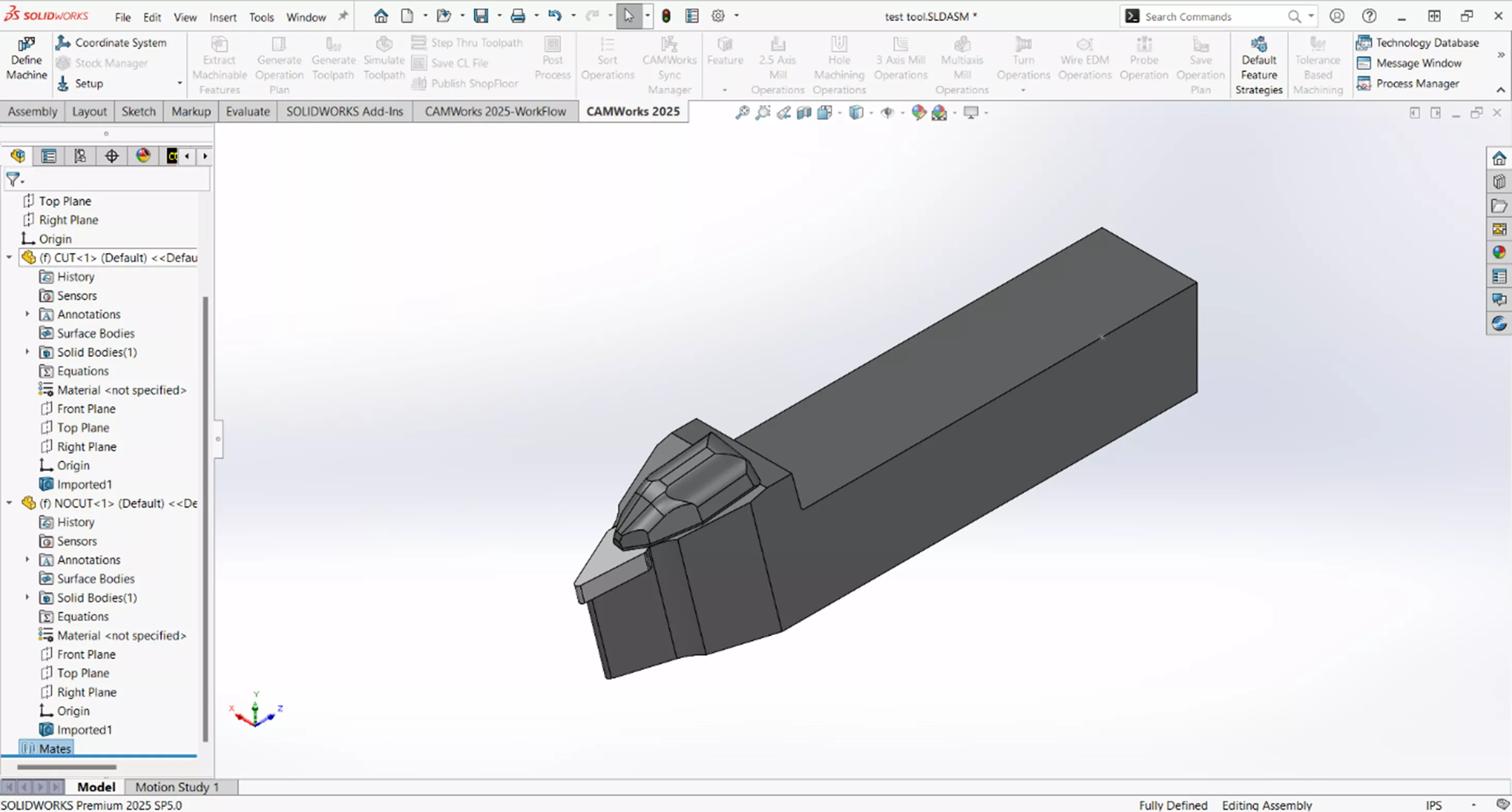Open the Simulate Toolpath tool
Image resolution: width=1512 pixels, height=812 pixels.
click(x=384, y=59)
